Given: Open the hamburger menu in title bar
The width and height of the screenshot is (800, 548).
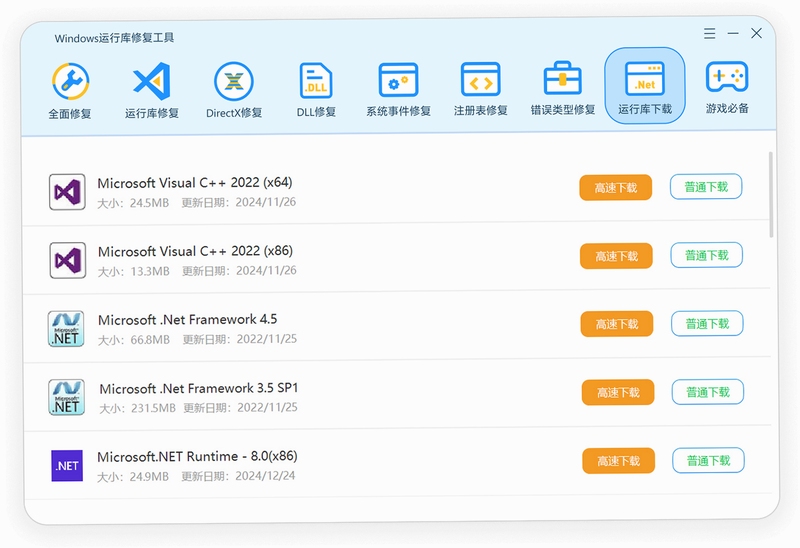Looking at the screenshot, I should click(x=709, y=34).
